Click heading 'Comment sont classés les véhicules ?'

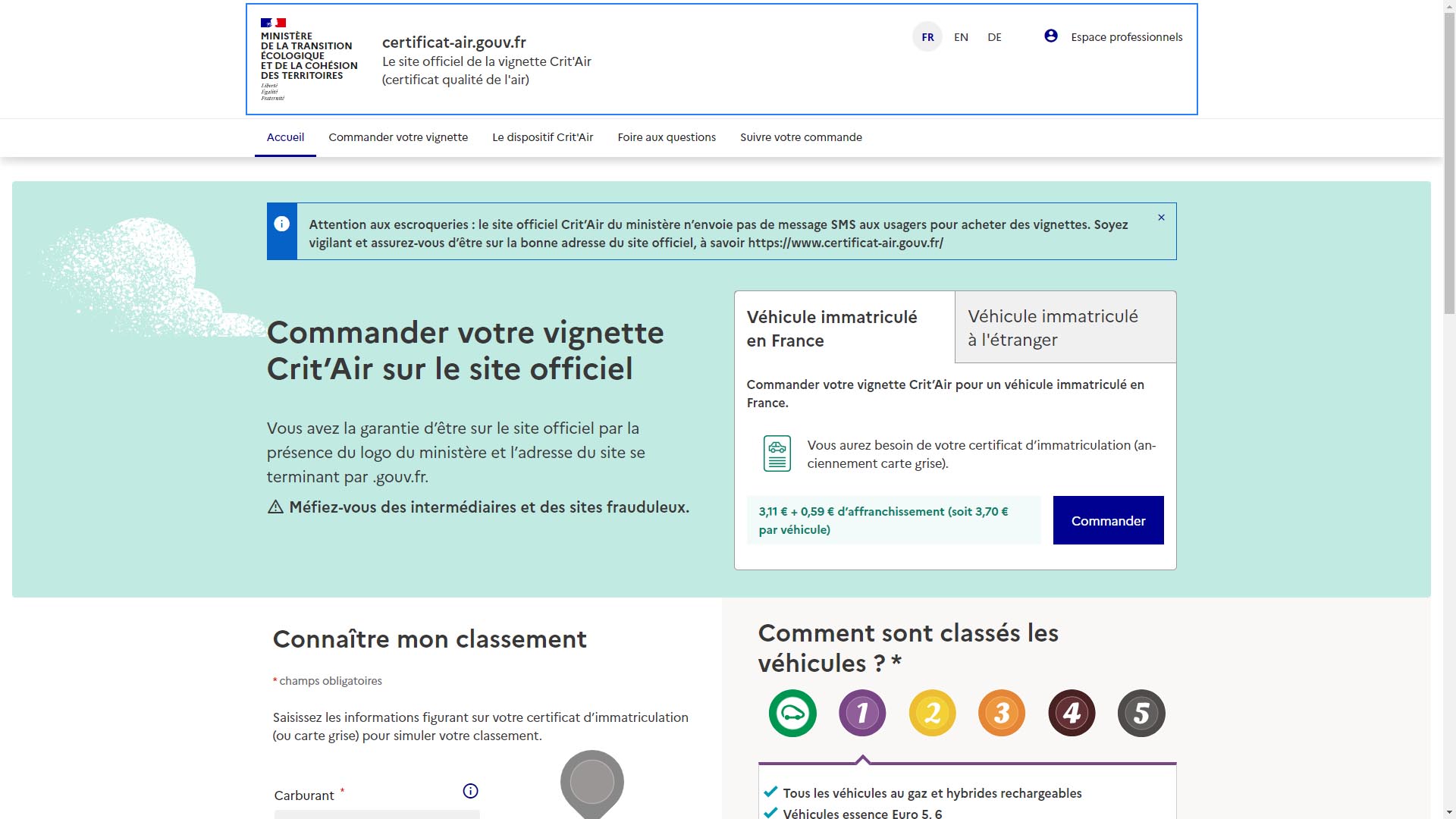(908, 648)
